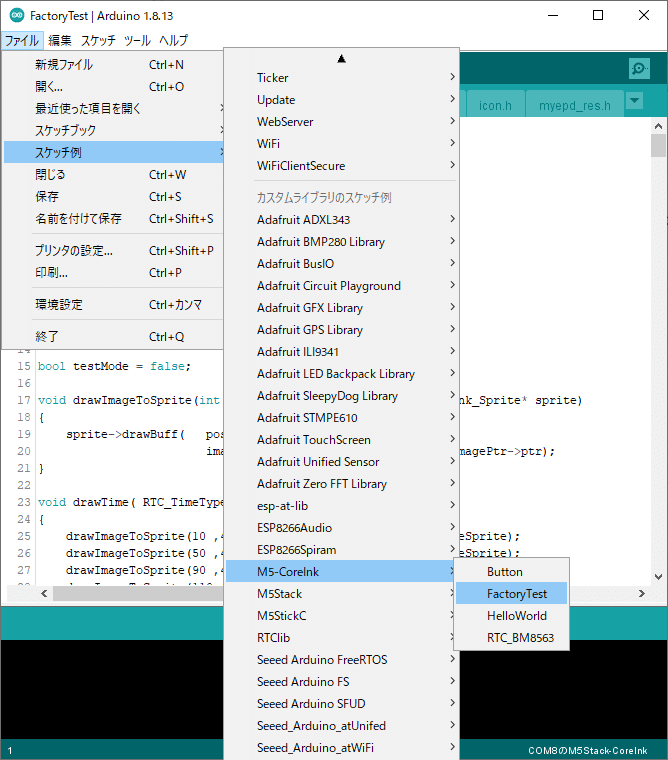Click the scroll-up arrow atop examples menu
The width and height of the screenshot is (668, 760).
(x=341, y=59)
